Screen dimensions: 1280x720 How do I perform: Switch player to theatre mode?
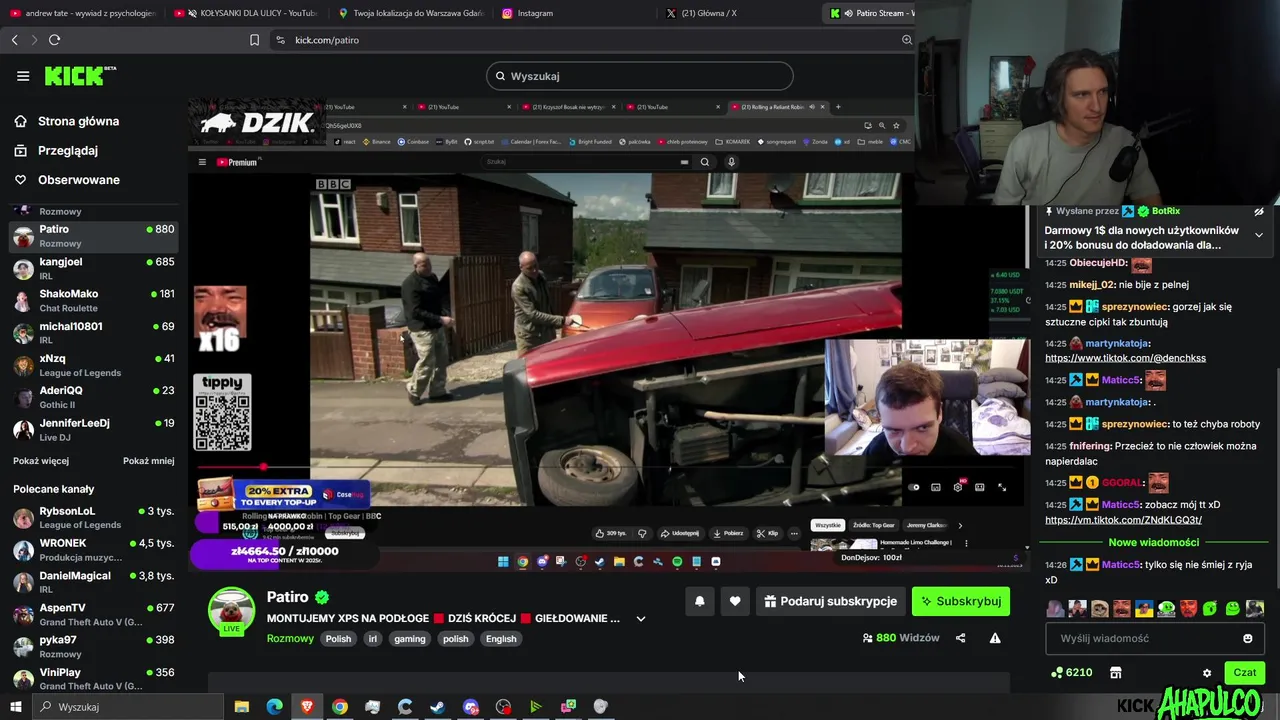click(980, 487)
